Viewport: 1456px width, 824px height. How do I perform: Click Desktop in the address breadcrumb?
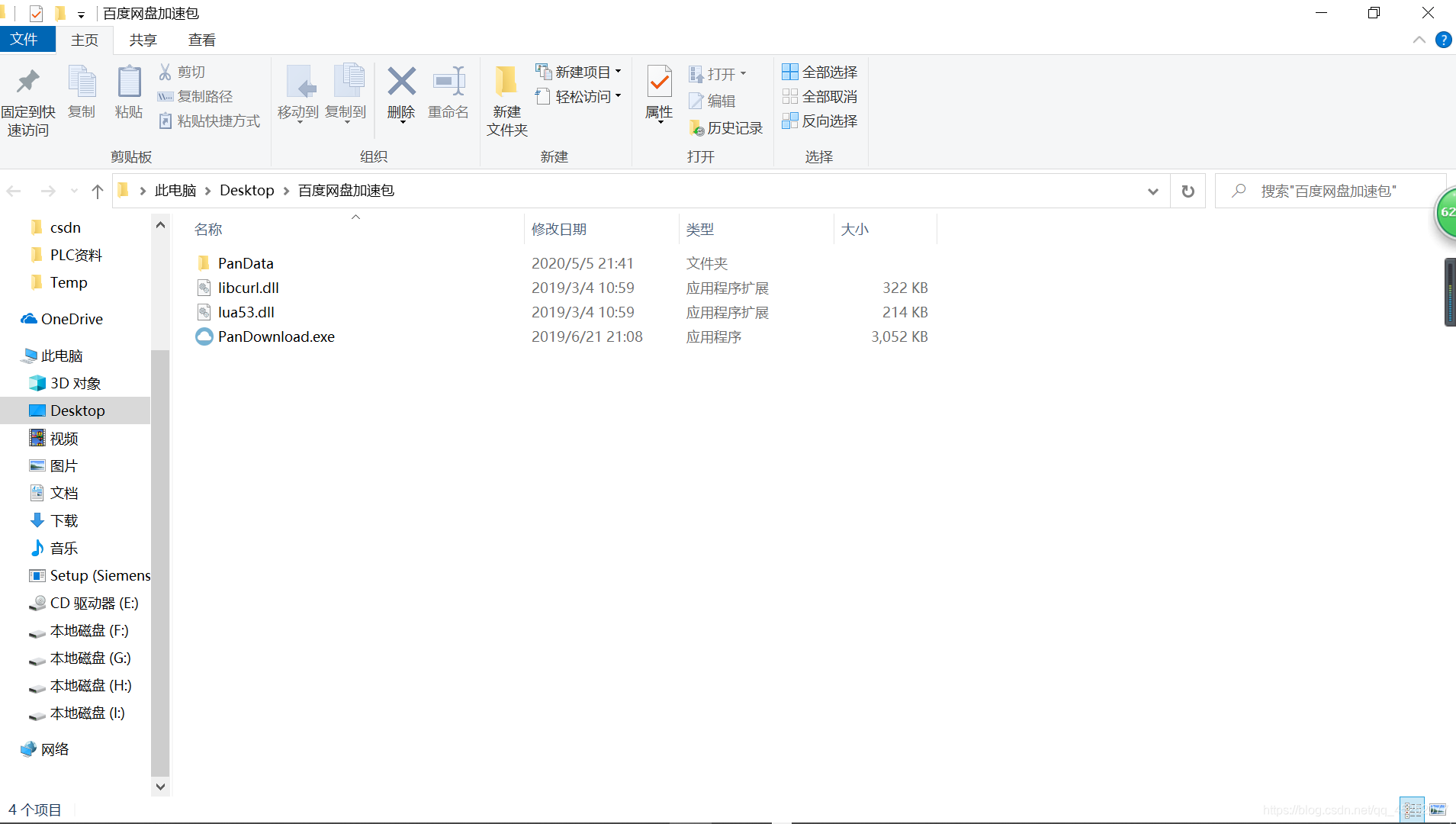[246, 191]
